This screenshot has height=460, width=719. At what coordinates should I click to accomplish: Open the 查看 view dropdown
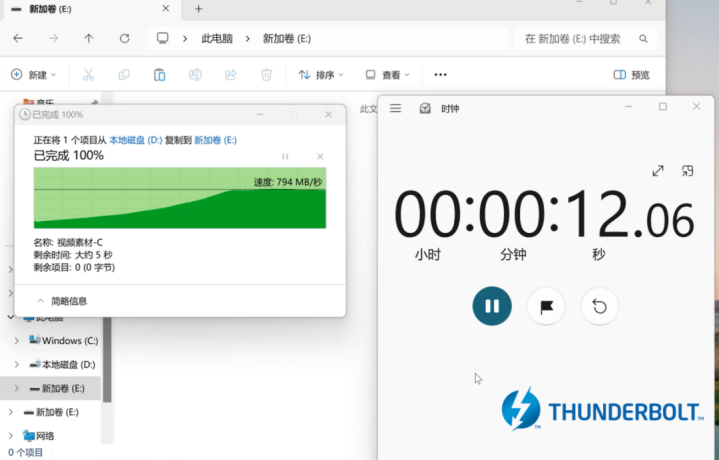coord(388,75)
